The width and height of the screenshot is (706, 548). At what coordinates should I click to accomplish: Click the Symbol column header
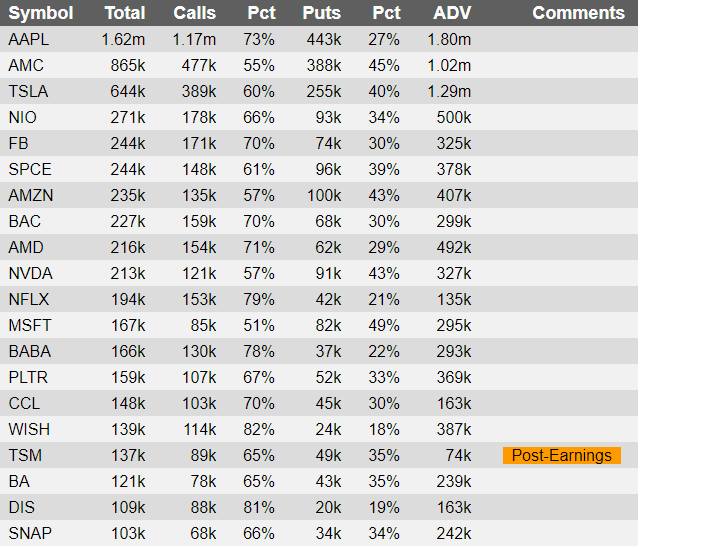(x=41, y=13)
